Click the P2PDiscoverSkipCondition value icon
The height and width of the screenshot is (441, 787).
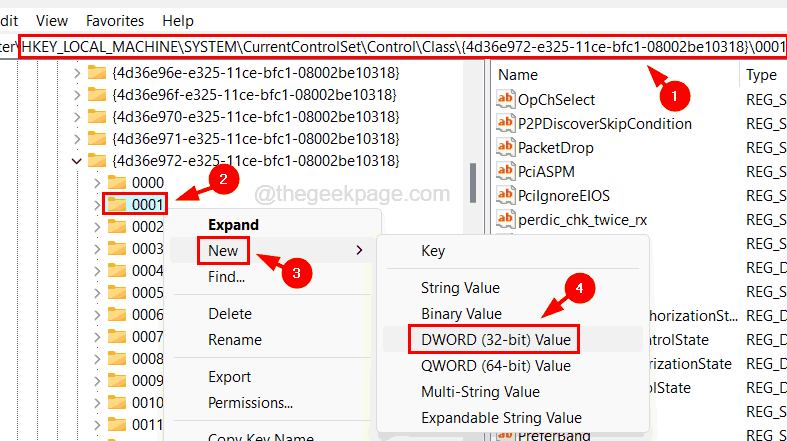tap(506, 123)
